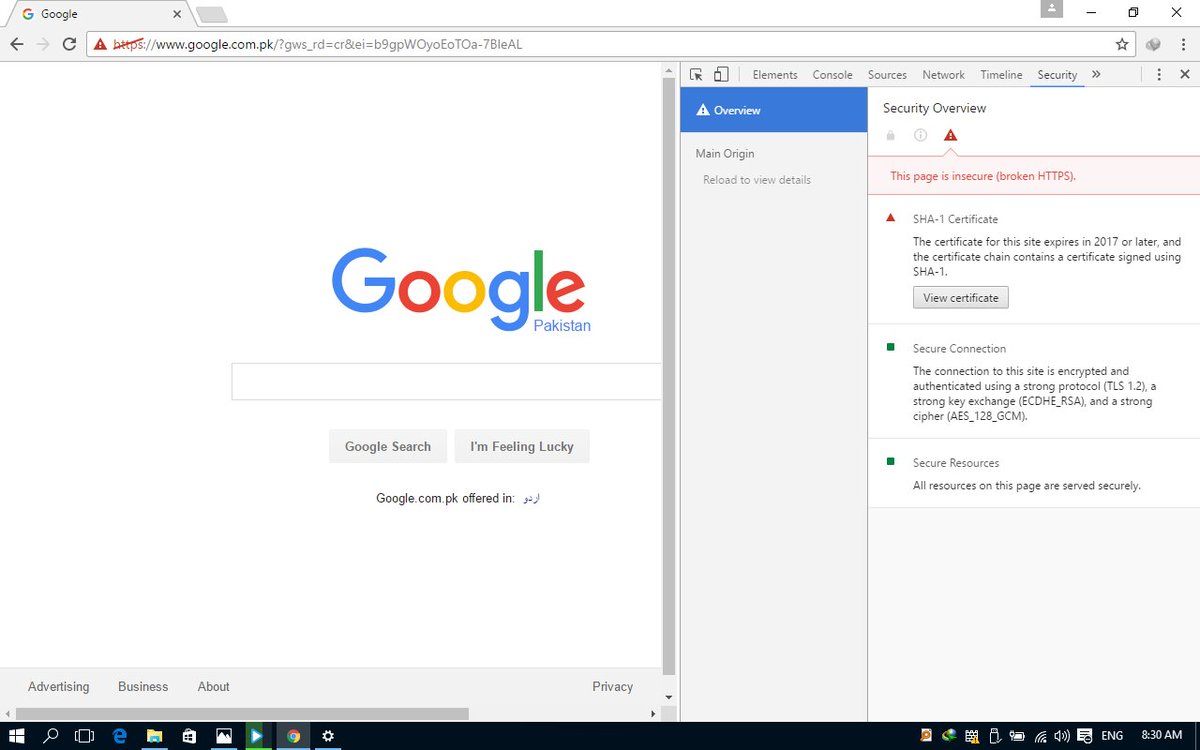1200x750 pixels.
Task: Open the Windows Start menu
Action: tap(17, 736)
